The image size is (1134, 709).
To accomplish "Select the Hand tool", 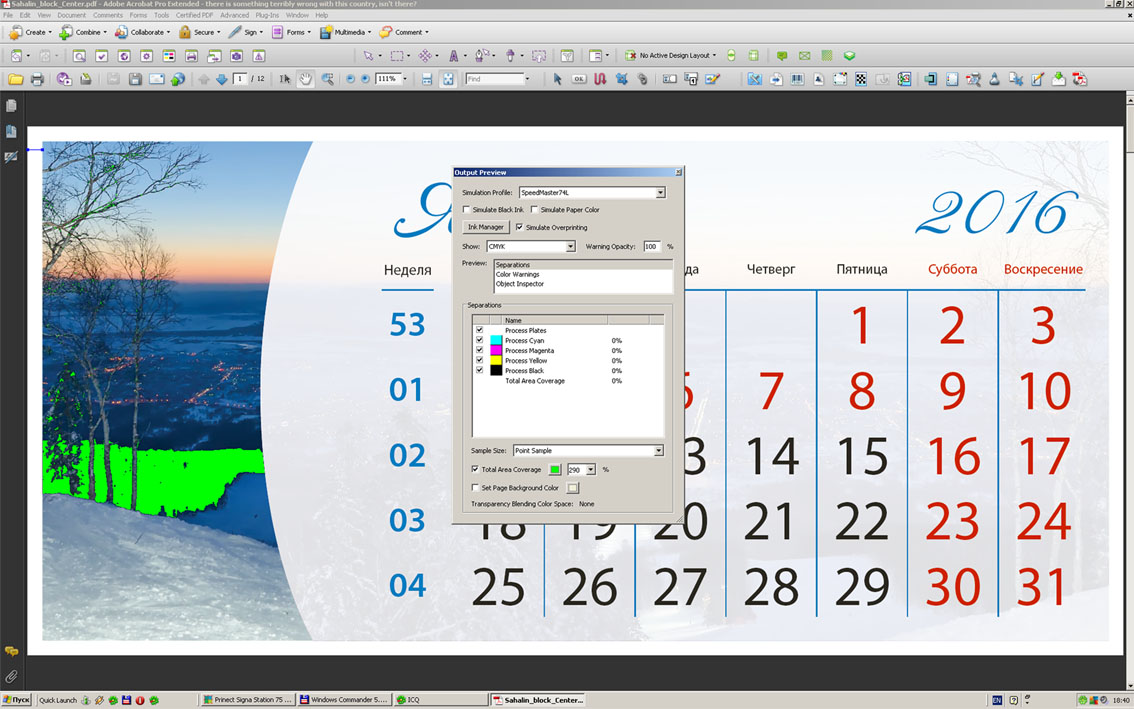I will pyautogui.click(x=305, y=79).
